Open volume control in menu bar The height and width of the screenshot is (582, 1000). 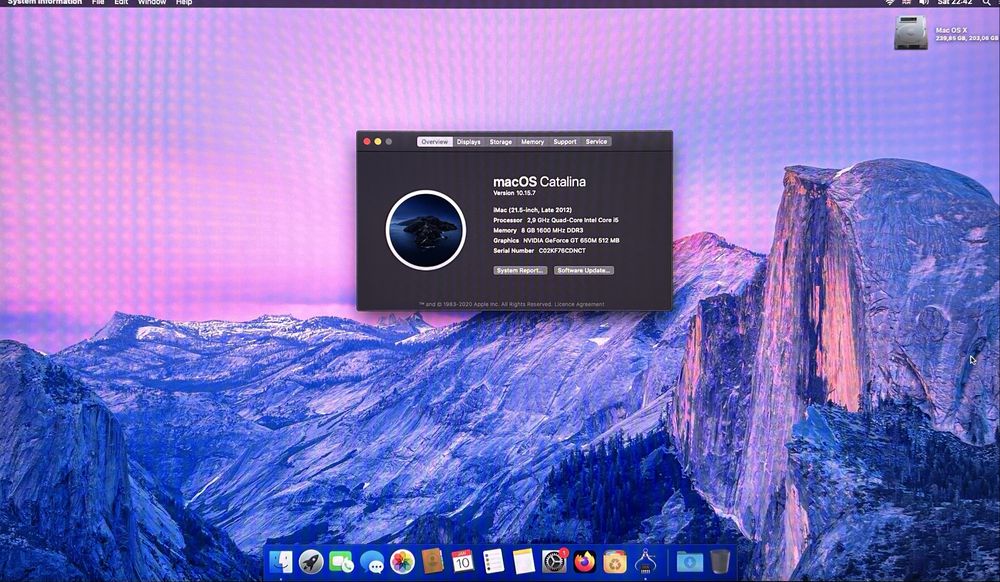pyautogui.click(x=924, y=3)
